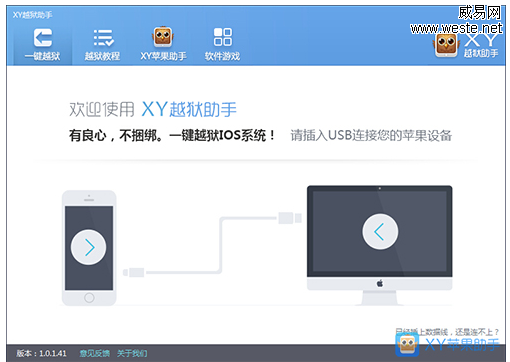
Task: Open the XY苹果助手 owl icon in the toolbar
Action: click(163, 37)
